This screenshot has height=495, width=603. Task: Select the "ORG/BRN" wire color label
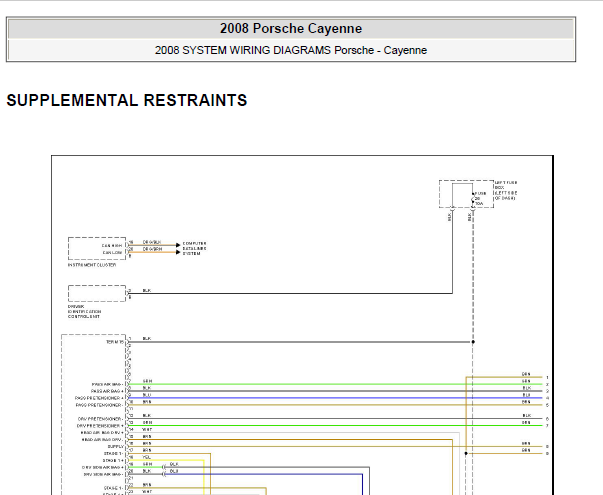[x=152, y=249]
